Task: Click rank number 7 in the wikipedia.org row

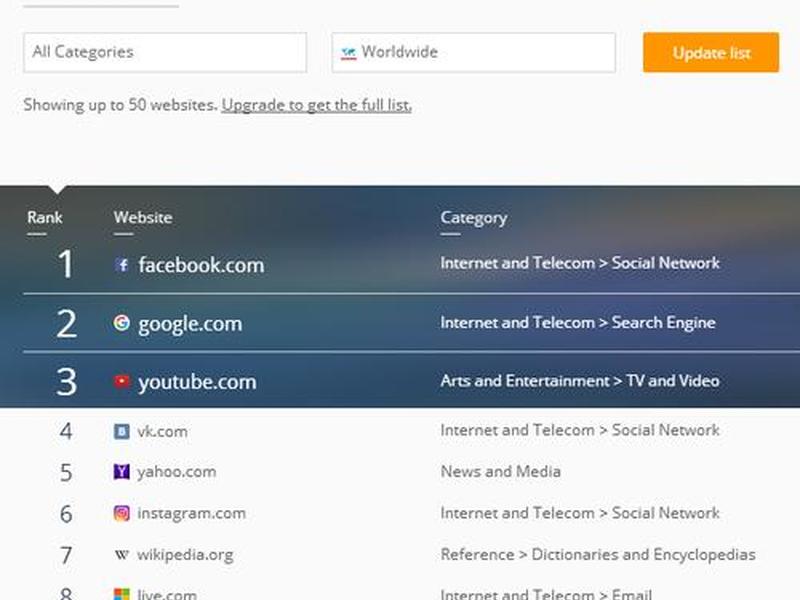Action: 66,555
